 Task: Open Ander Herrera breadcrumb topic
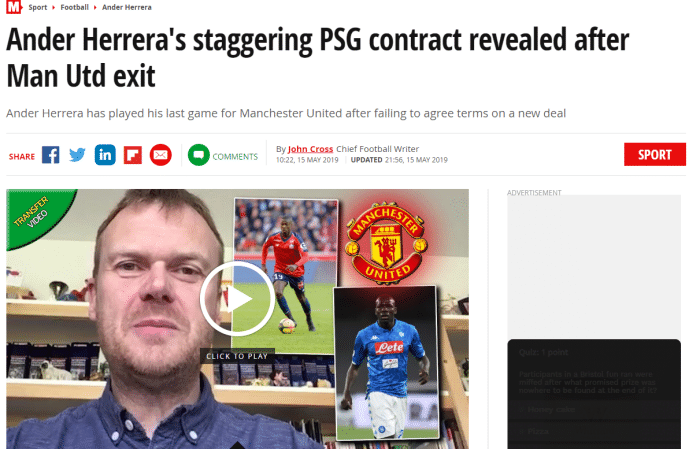pos(127,7)
